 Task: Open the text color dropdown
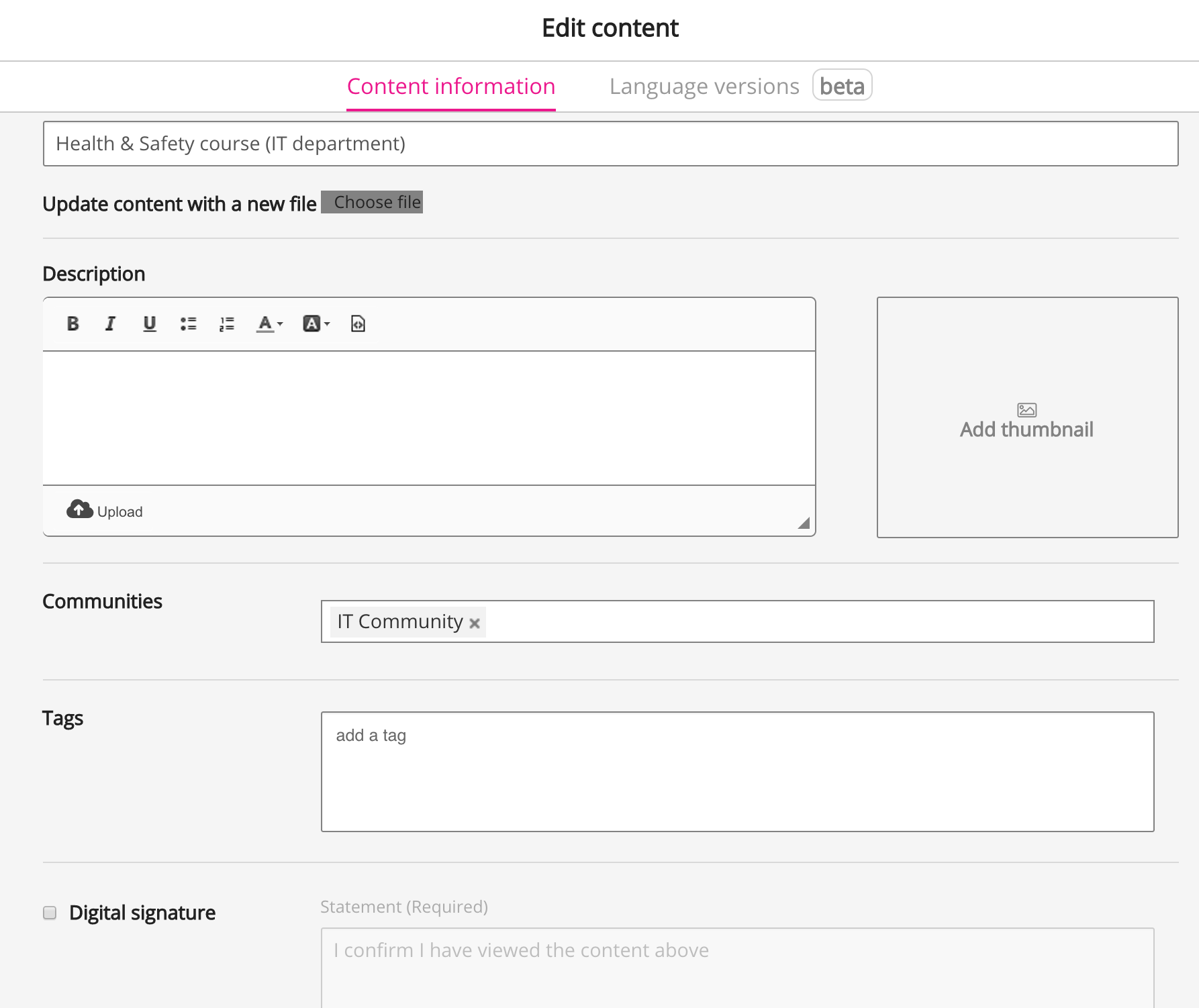[269, 324]
